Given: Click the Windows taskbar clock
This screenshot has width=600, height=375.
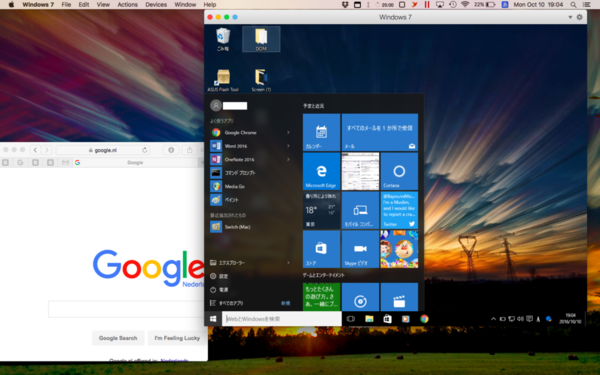Looking at the screenshot, I should tap(570, 318).
